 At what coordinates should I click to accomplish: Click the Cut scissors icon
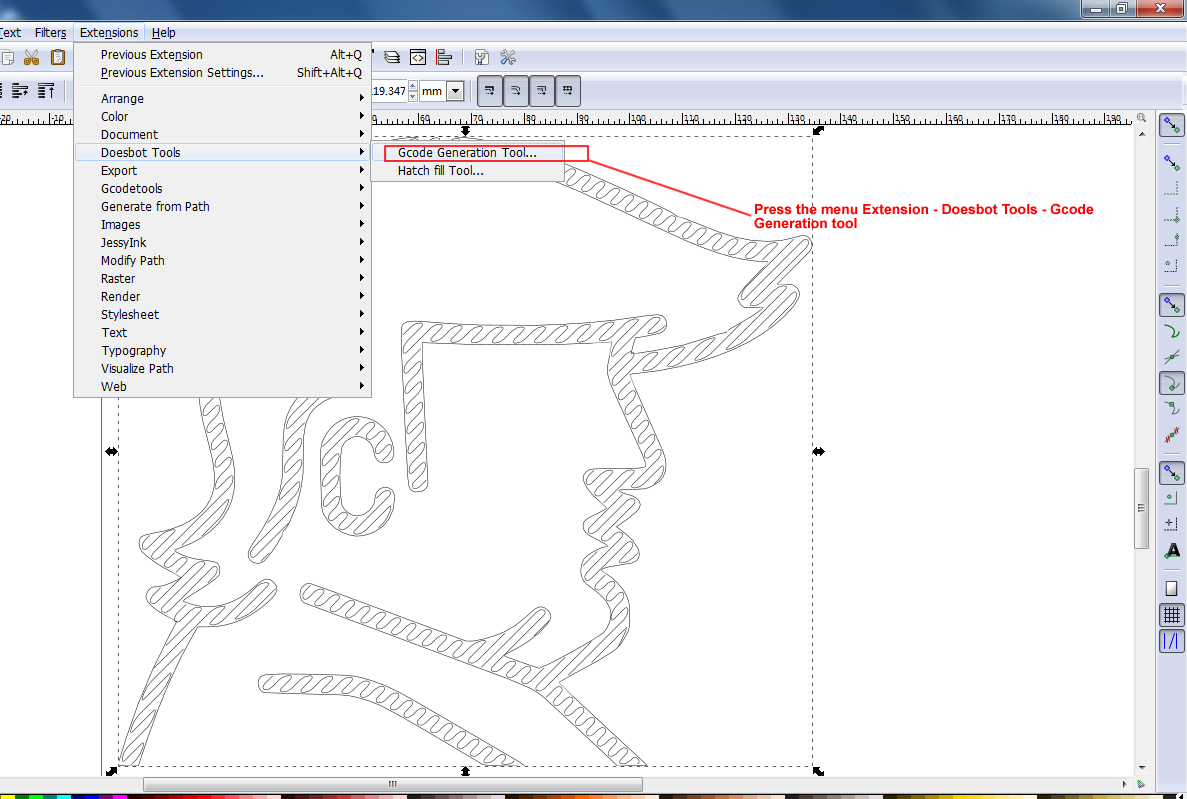(31, 58)
